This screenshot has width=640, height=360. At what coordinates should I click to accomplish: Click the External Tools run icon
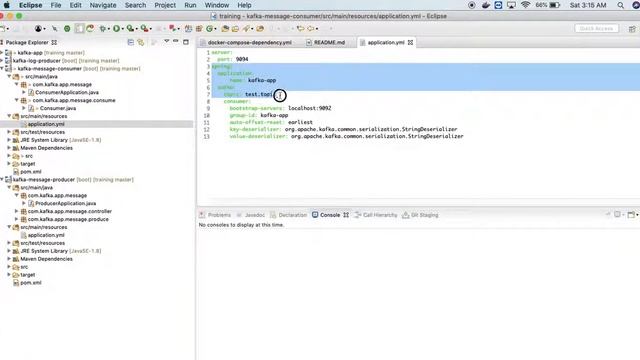[x=144, y=29]
